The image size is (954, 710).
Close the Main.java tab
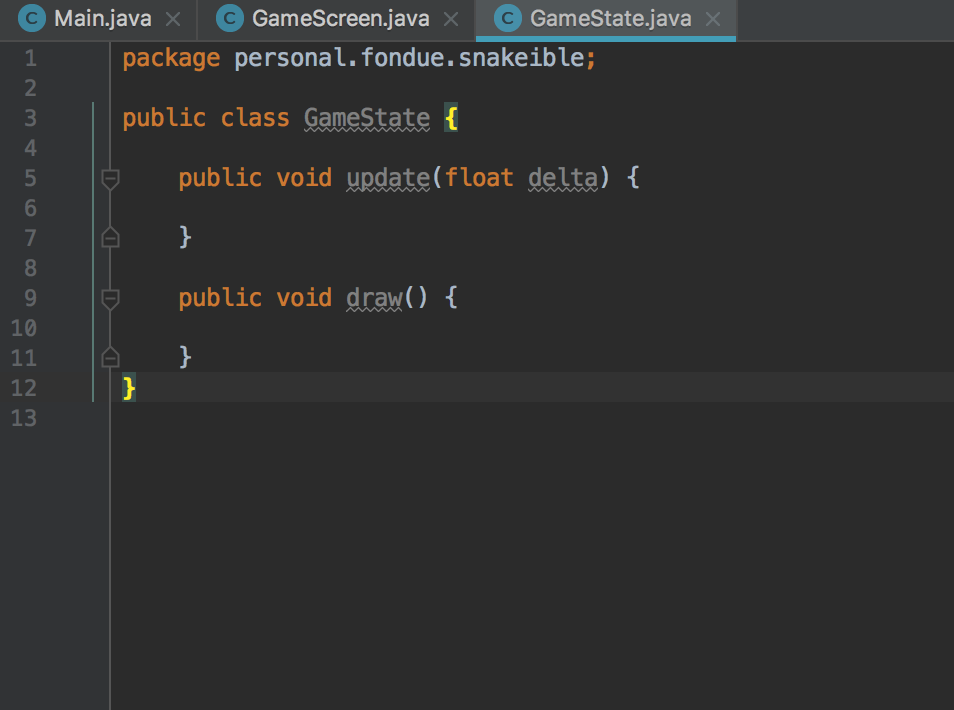tap(173, 19)
